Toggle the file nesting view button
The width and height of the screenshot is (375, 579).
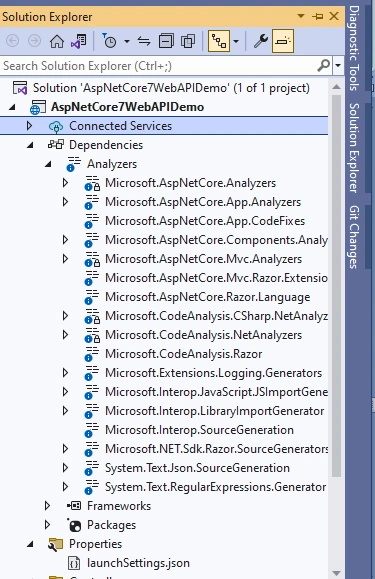[219, 41]
